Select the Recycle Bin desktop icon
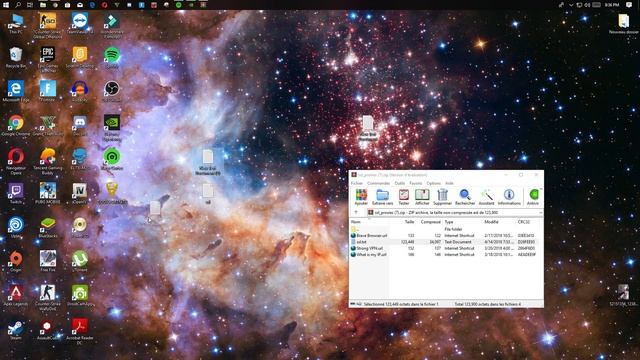 pos(16,58)
